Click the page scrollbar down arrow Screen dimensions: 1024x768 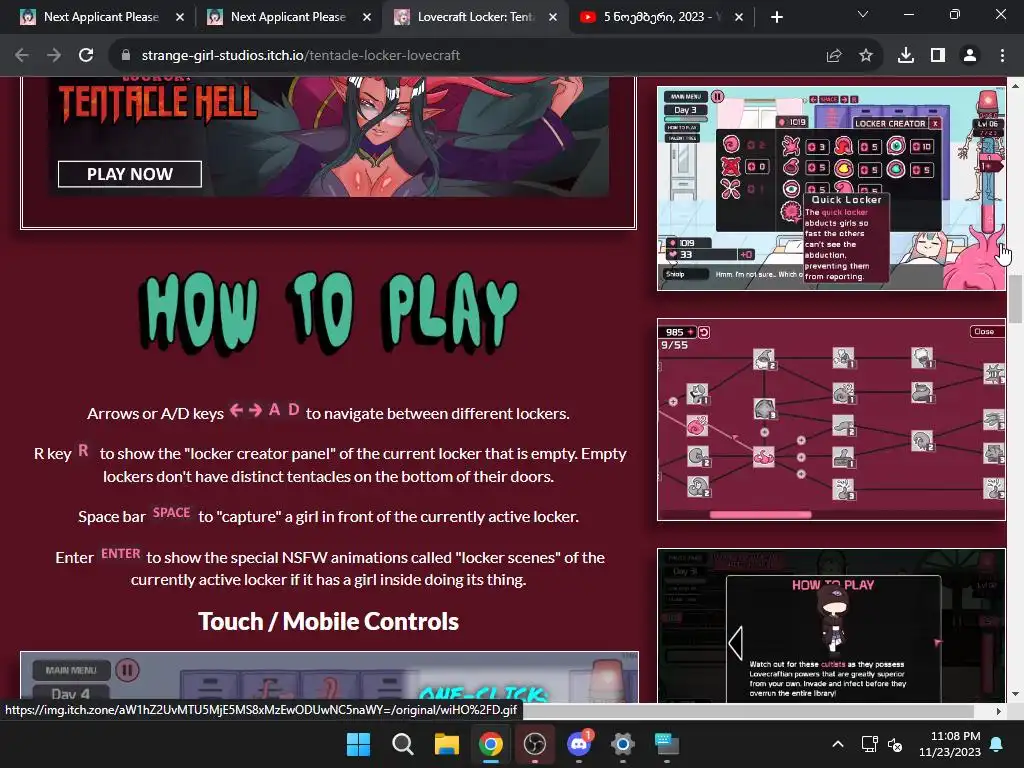(x=1015, y=694)
